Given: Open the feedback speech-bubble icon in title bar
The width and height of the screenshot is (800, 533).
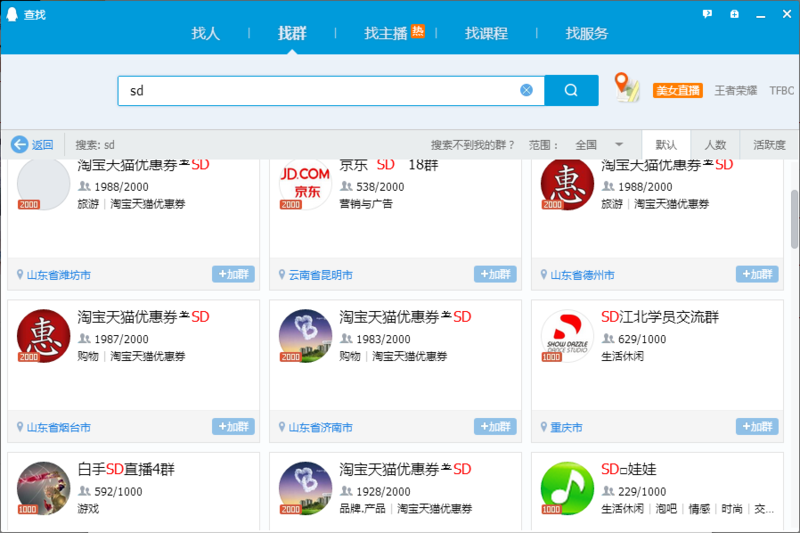Looking at the screenshot, I should point(707,14).
